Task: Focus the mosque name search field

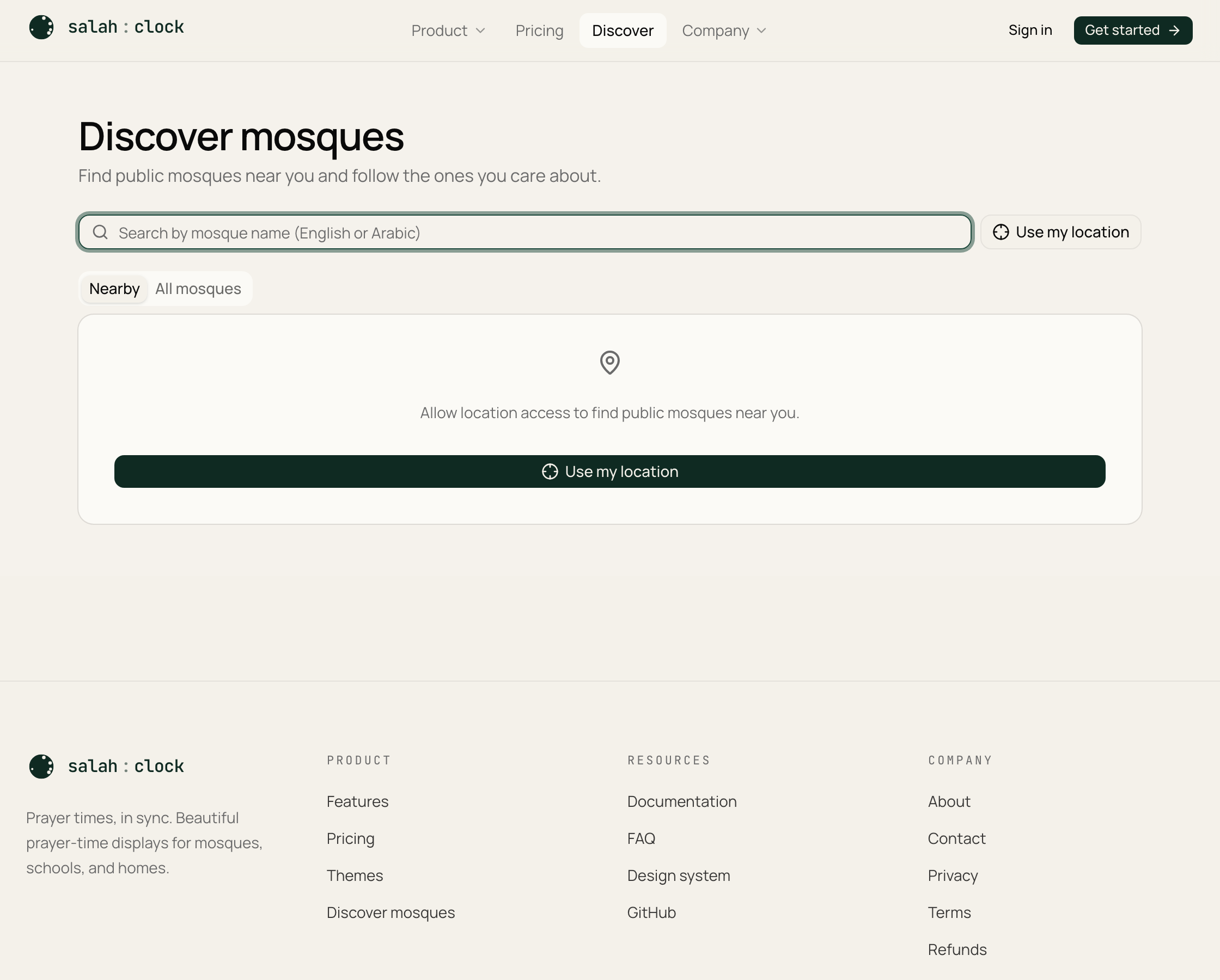Action: coord(524,232)
